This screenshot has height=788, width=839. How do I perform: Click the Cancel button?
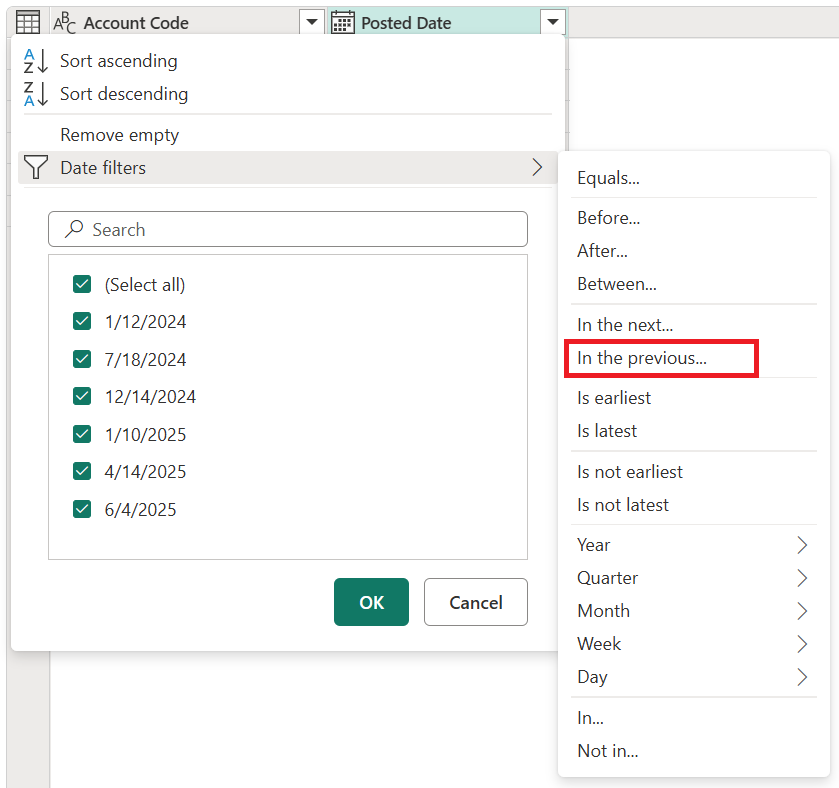click(475, 602)
